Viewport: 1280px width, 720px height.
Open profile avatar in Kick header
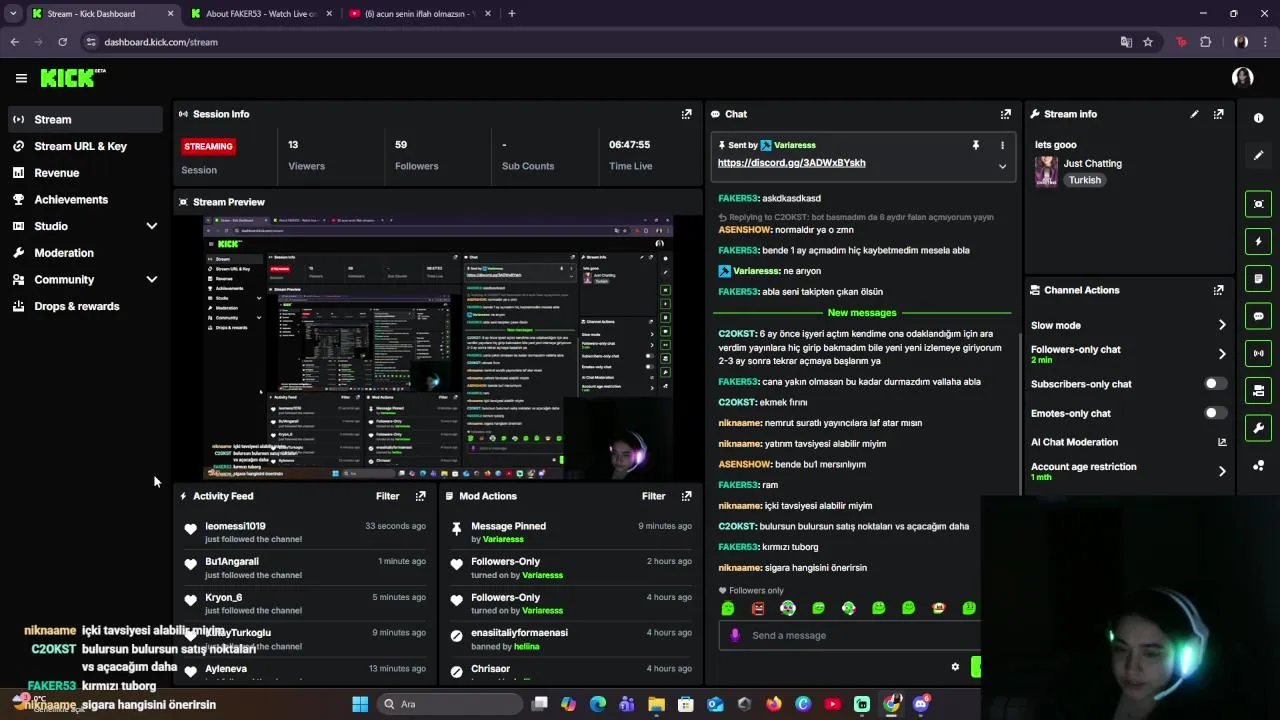[1242, 78]
